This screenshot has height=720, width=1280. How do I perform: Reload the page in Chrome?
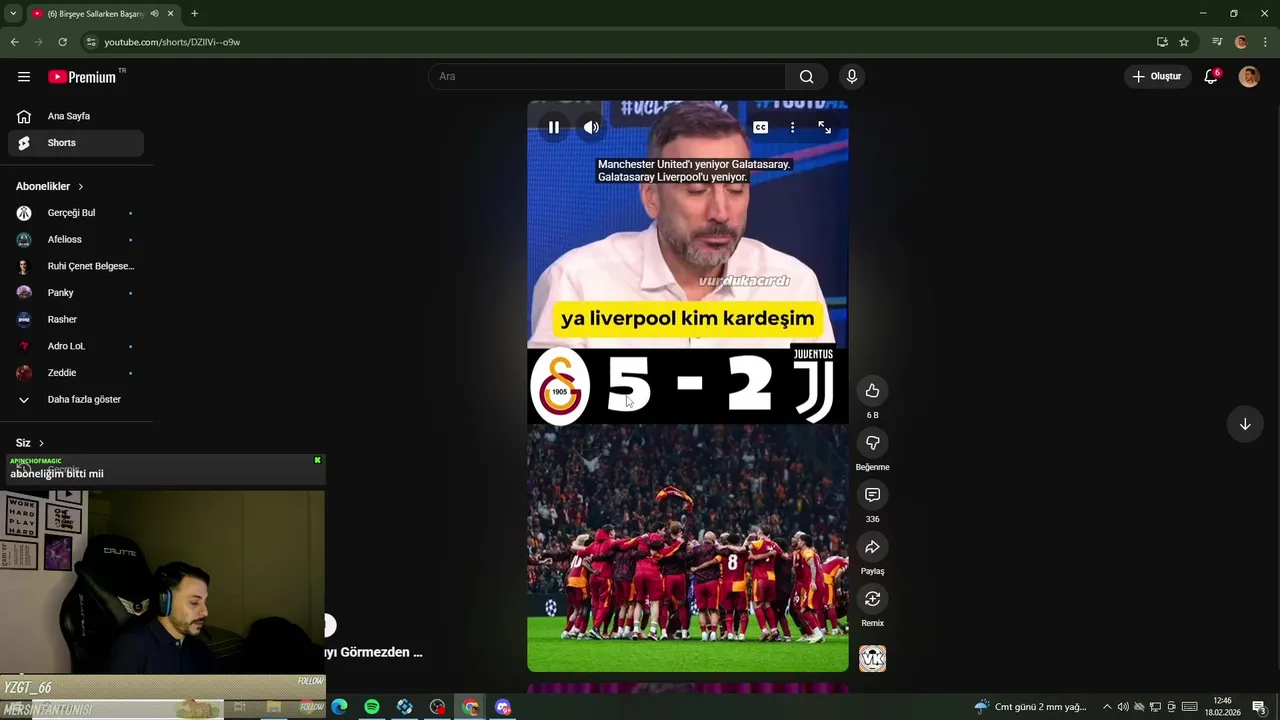point(62,42)
